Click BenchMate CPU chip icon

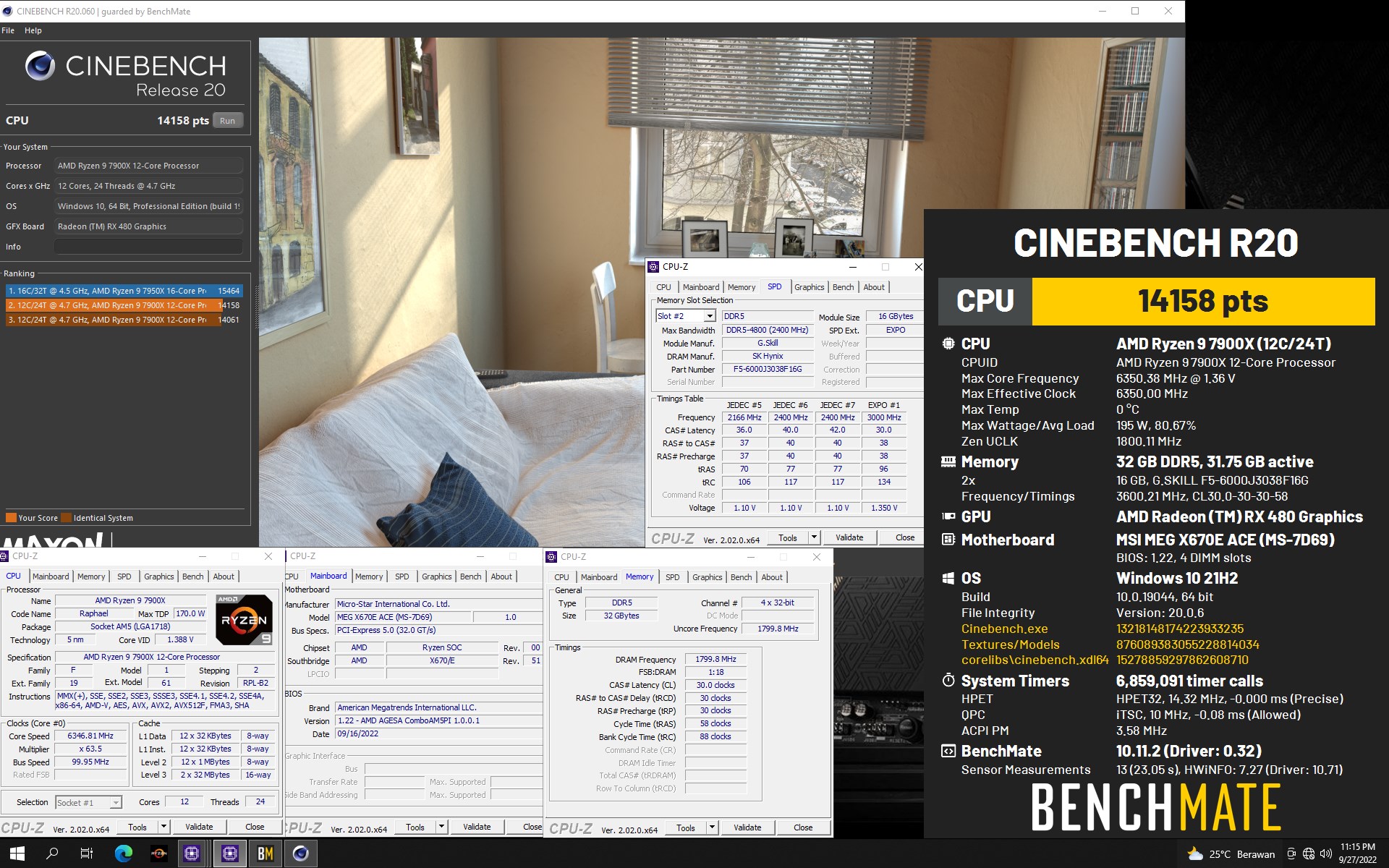948,344
